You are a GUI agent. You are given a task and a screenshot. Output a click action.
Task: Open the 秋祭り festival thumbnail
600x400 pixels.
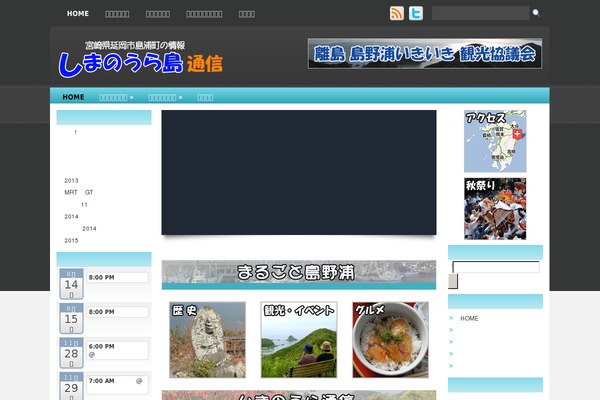click(495, 209)
